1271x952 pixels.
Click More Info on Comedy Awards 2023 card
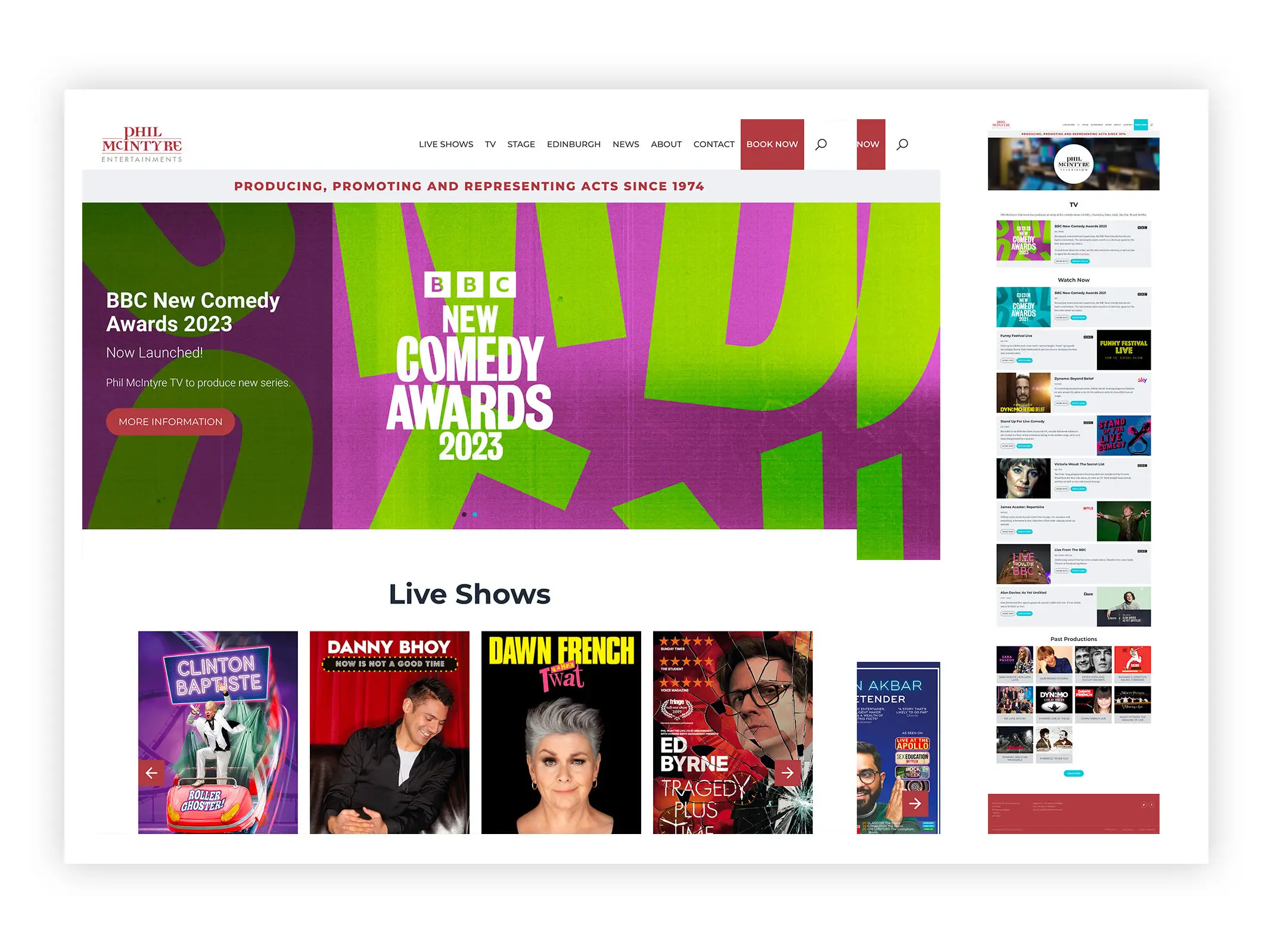coord(1062,261)
